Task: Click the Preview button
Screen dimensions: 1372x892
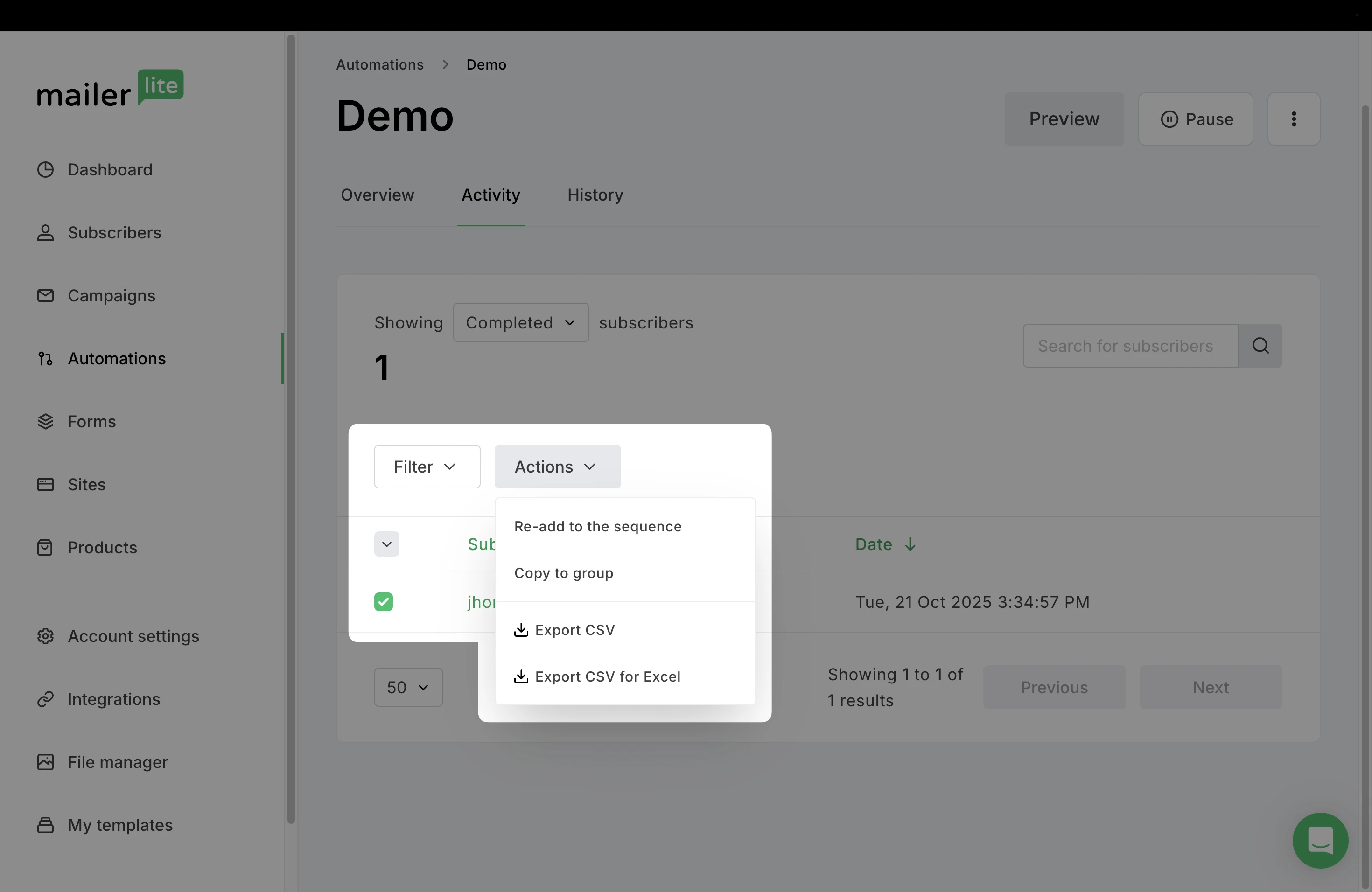Action: click(x=1064, y=119)
